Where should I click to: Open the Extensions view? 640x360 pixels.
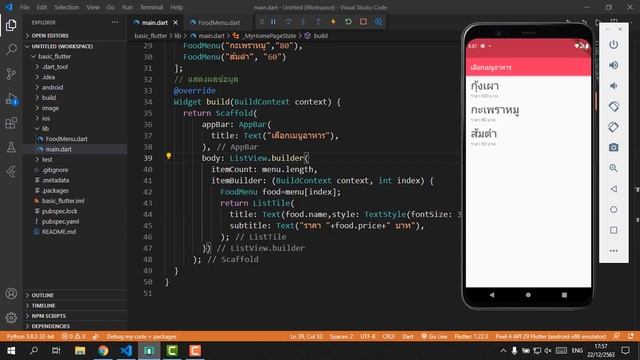(x=11, y=123)
